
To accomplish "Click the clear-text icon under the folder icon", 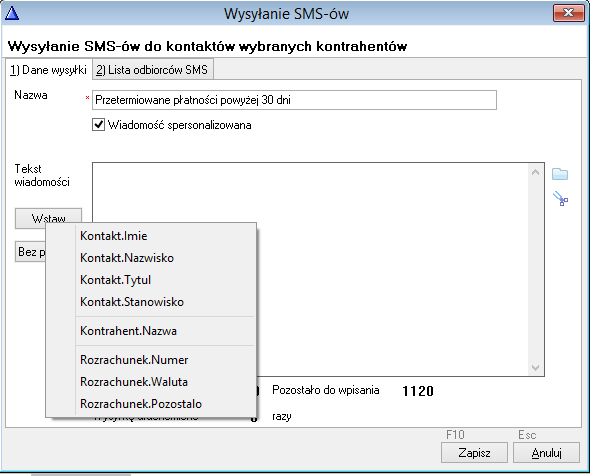I will pyautogui.click(x=560, y=199).
